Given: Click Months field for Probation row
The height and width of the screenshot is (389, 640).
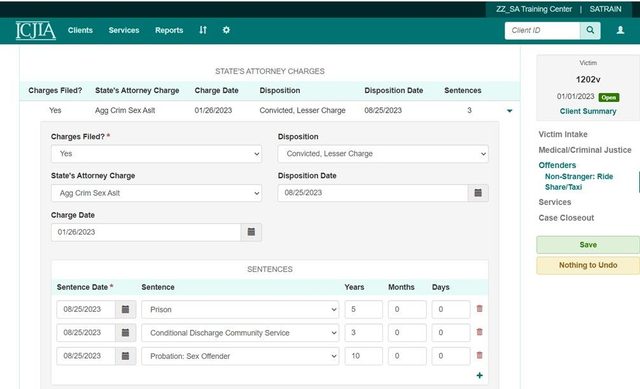Looking at the screenshot, I should 407,356.
